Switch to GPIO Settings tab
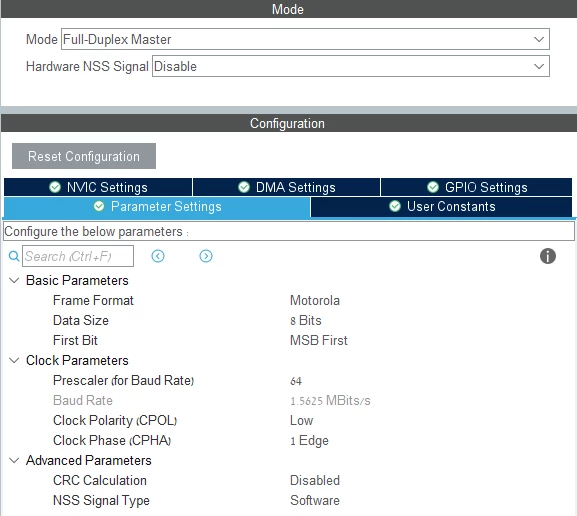Screen dimensions: 577x516 point(477,187)
